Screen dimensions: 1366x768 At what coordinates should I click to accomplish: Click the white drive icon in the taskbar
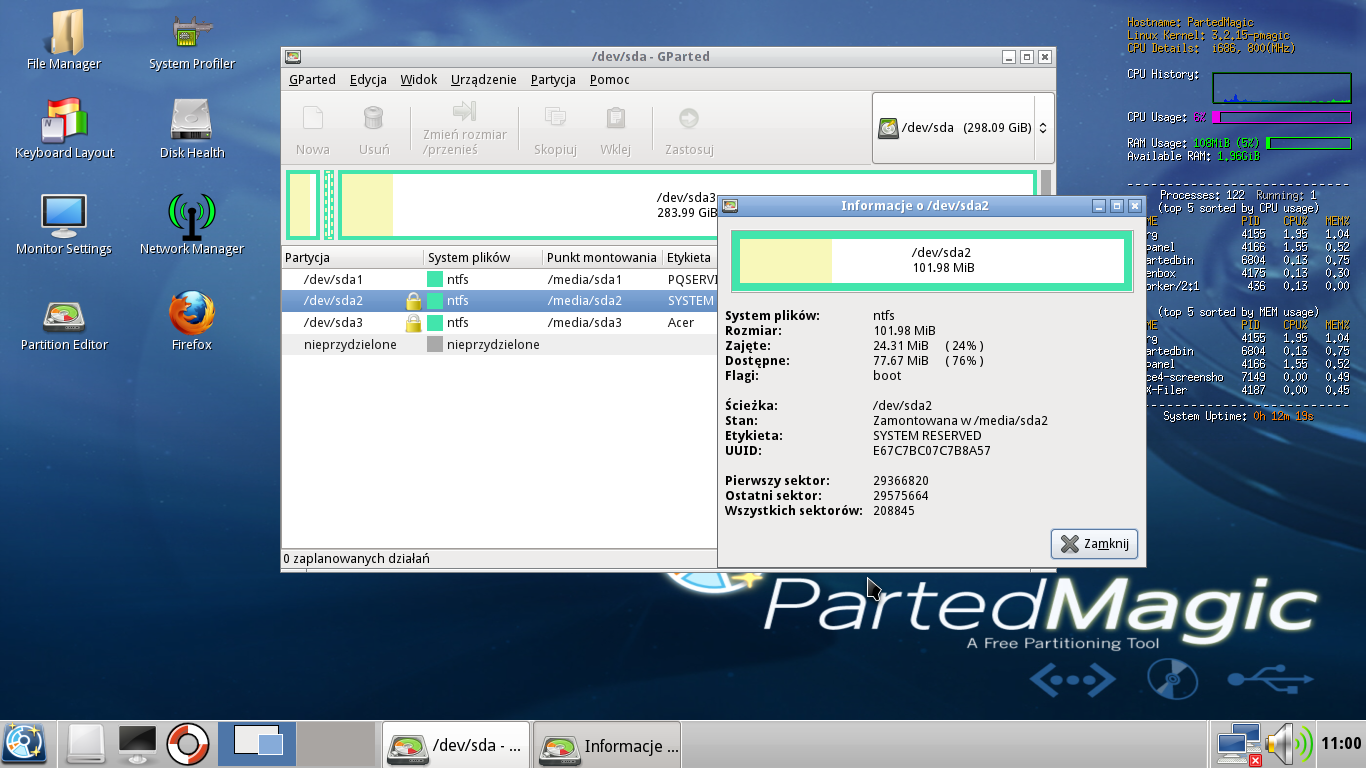click(x=85, y=744)
